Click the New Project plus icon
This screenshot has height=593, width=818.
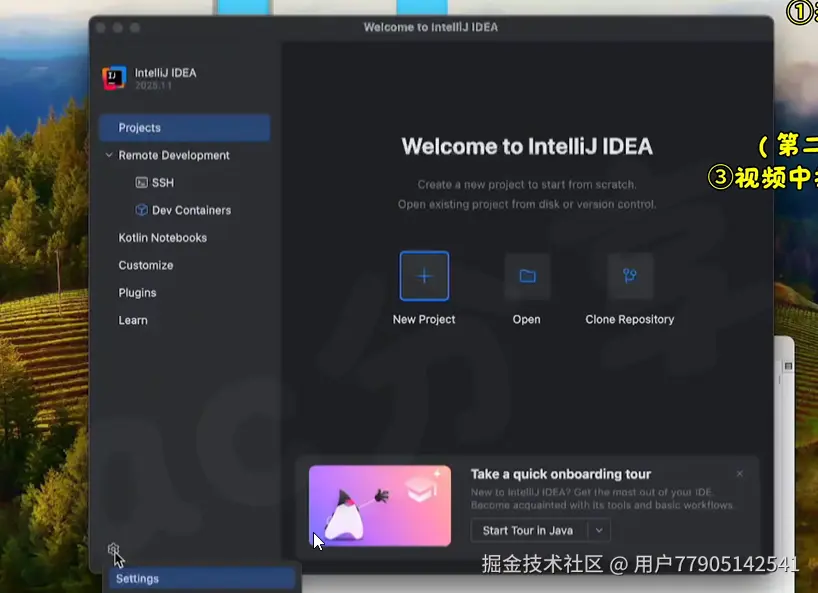tap(424, 276)
